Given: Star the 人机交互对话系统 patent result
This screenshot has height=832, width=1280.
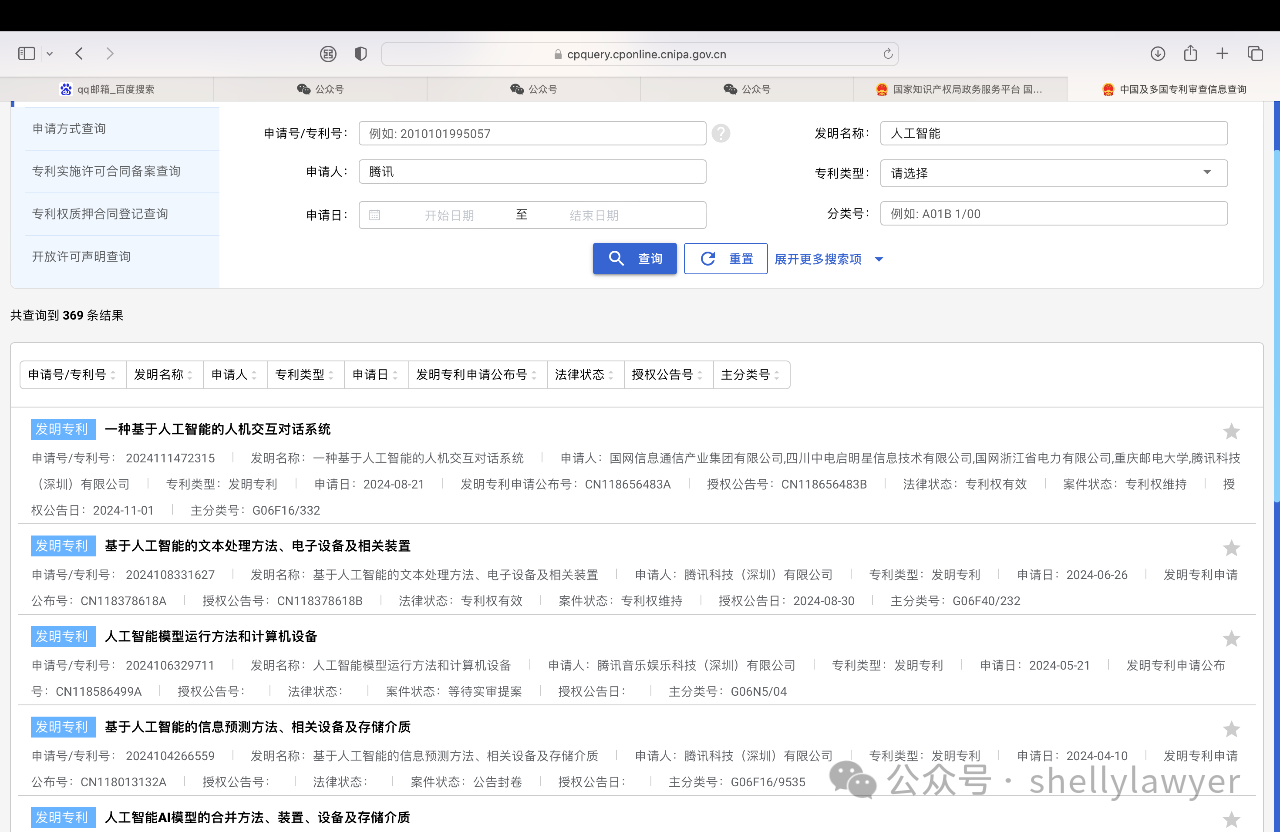Looking at the screenshot, I should click(x=1232, y=431).
